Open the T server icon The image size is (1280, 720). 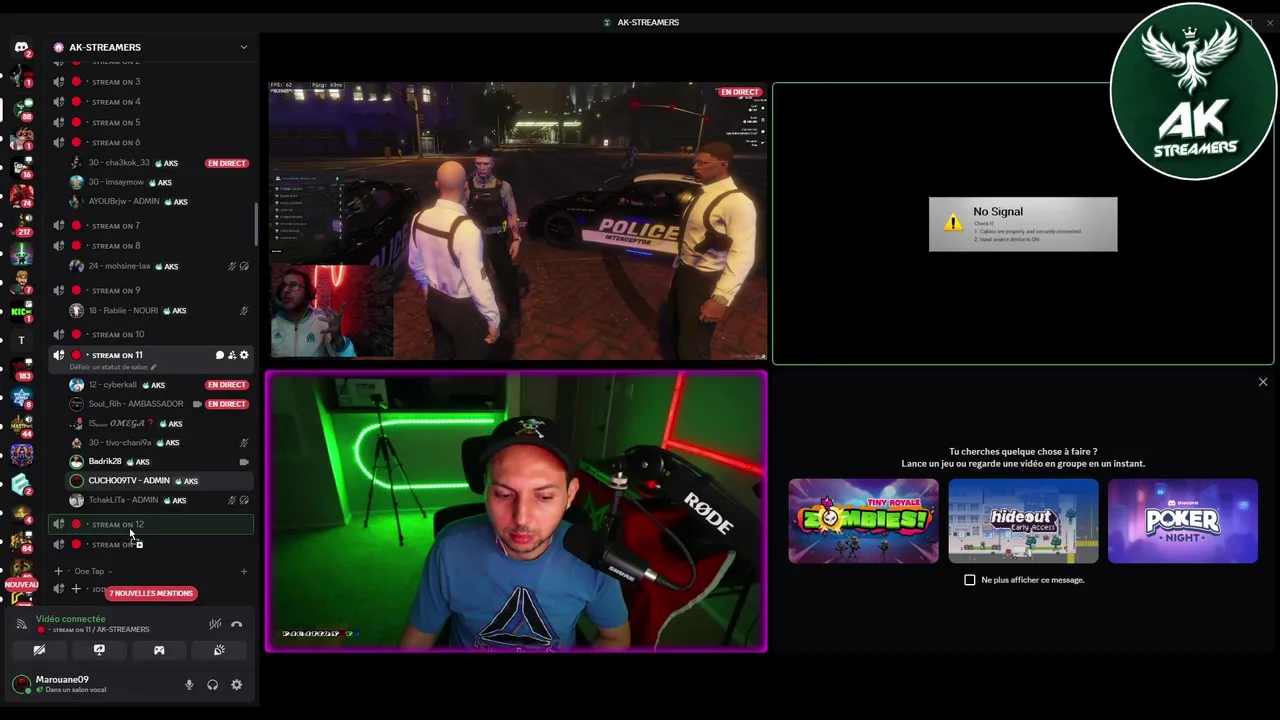(21, 340)
